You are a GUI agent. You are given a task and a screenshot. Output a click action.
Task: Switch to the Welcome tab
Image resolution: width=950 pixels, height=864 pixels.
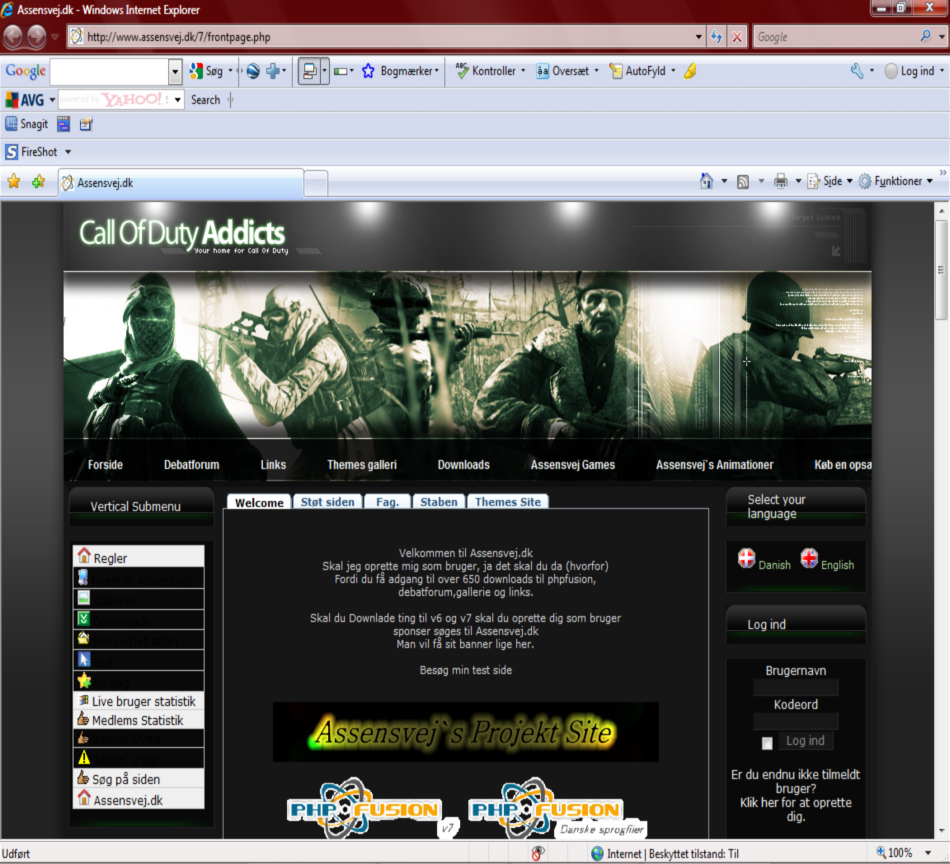259,502
